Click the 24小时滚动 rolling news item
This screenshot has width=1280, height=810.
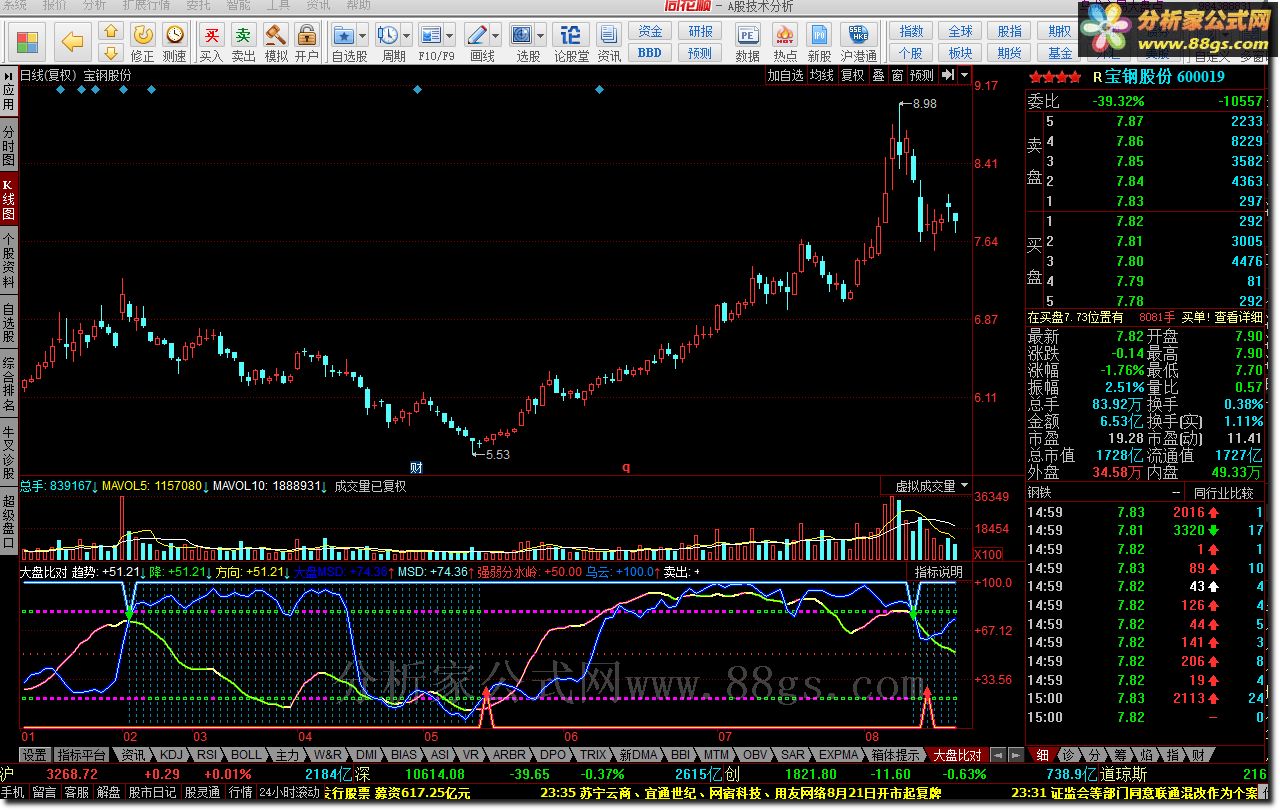click(289, 792)
